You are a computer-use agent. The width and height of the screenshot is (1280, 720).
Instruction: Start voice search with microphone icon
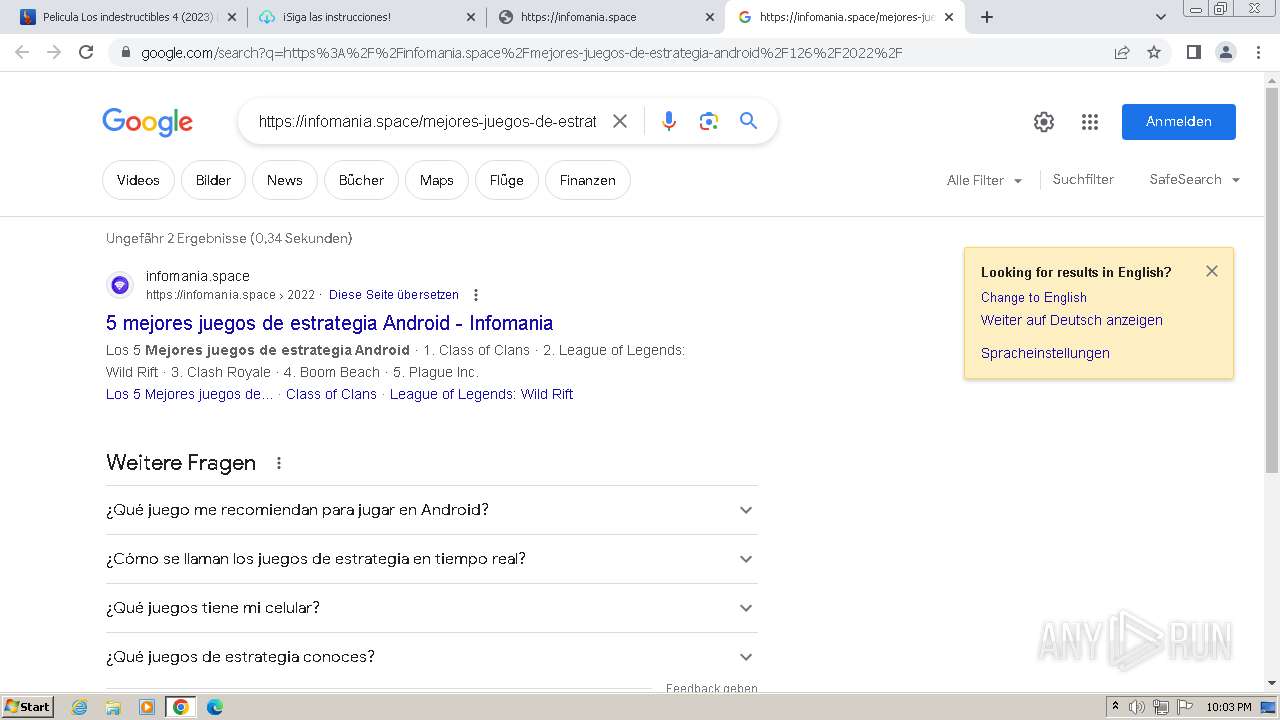(669, 121)
